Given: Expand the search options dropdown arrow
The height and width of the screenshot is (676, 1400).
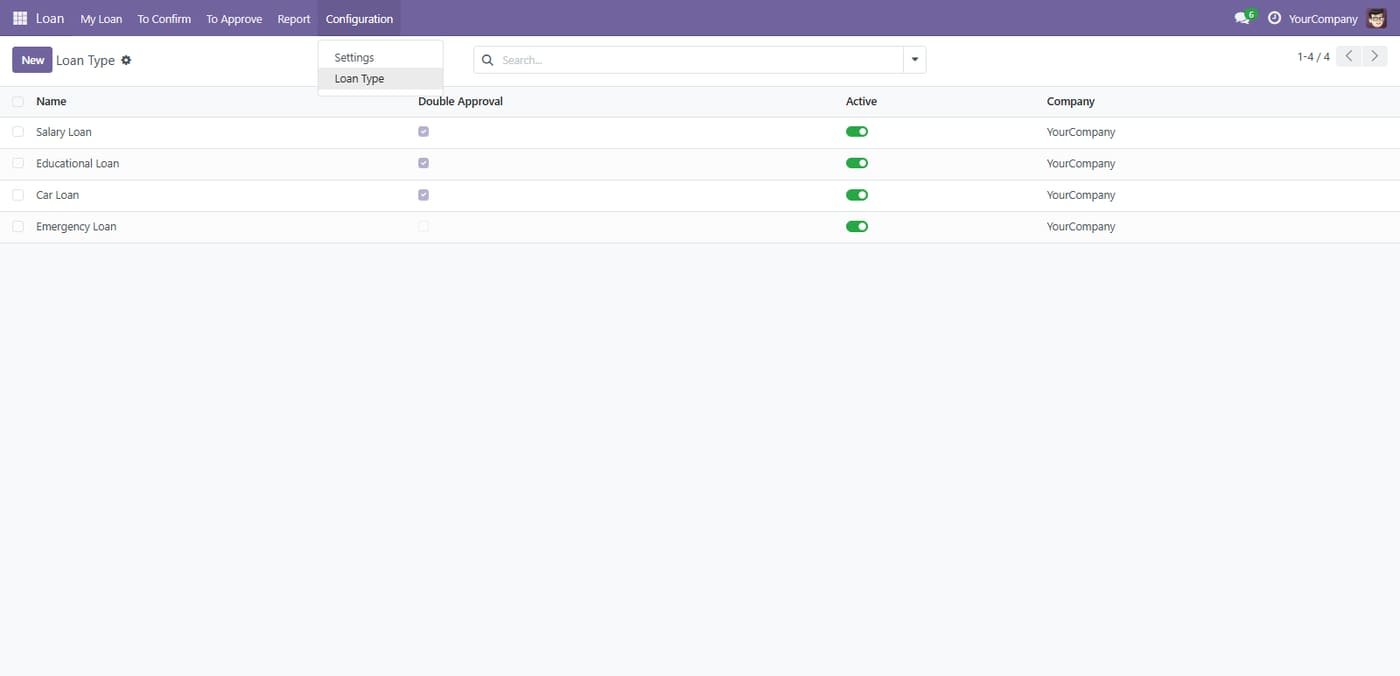Looking at the screenshot, I should pos(915,60).
